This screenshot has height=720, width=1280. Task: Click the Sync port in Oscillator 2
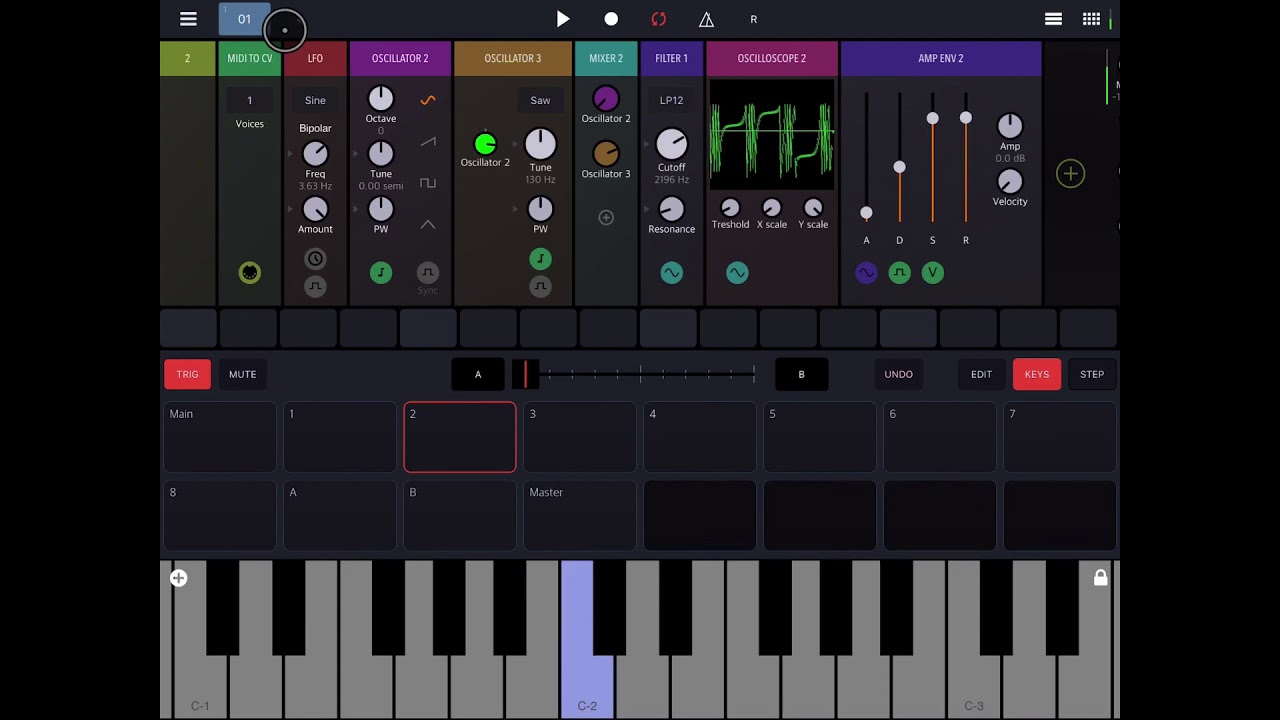(428, 272)
